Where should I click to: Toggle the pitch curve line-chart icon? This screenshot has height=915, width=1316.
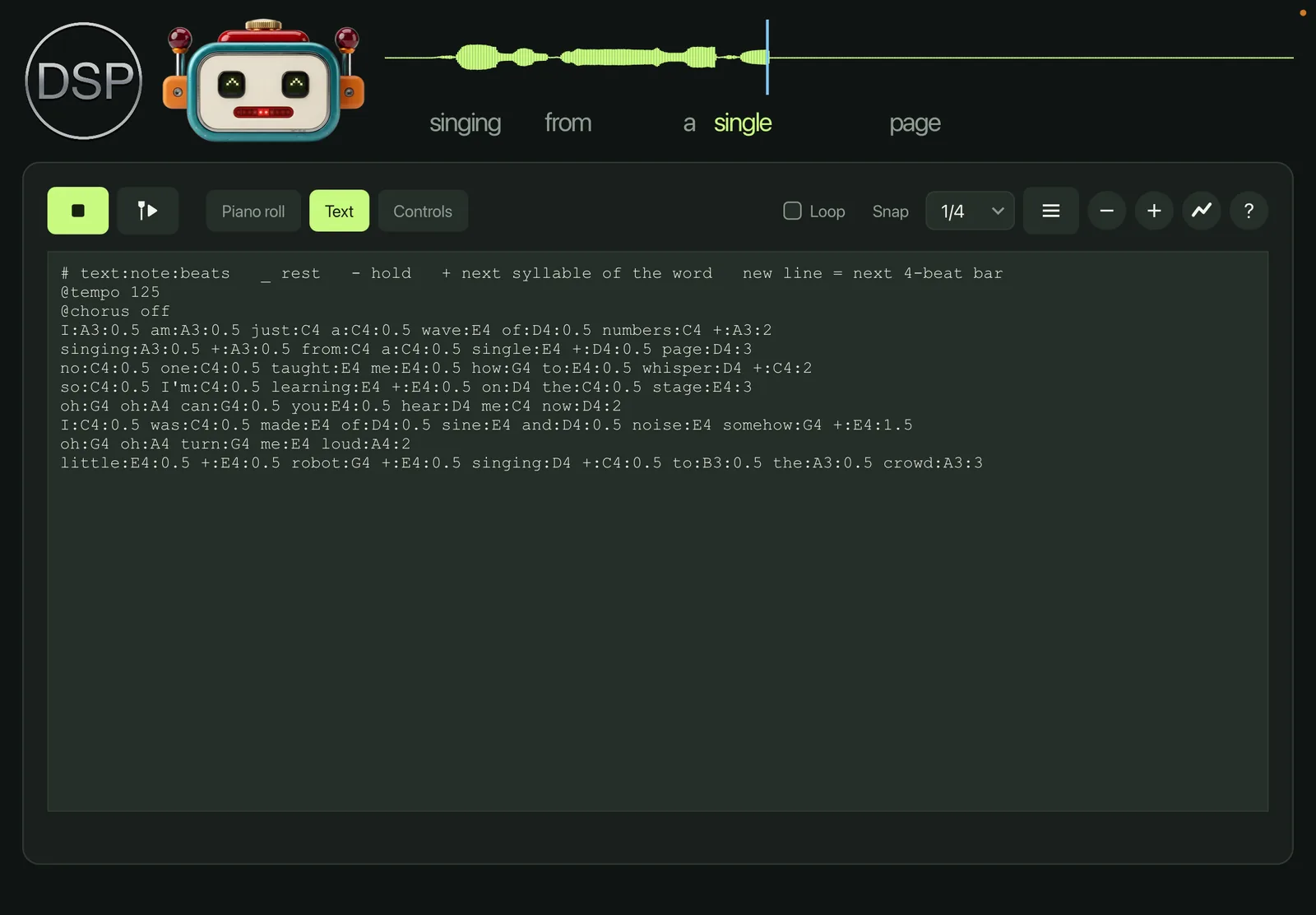[1202, 211]
